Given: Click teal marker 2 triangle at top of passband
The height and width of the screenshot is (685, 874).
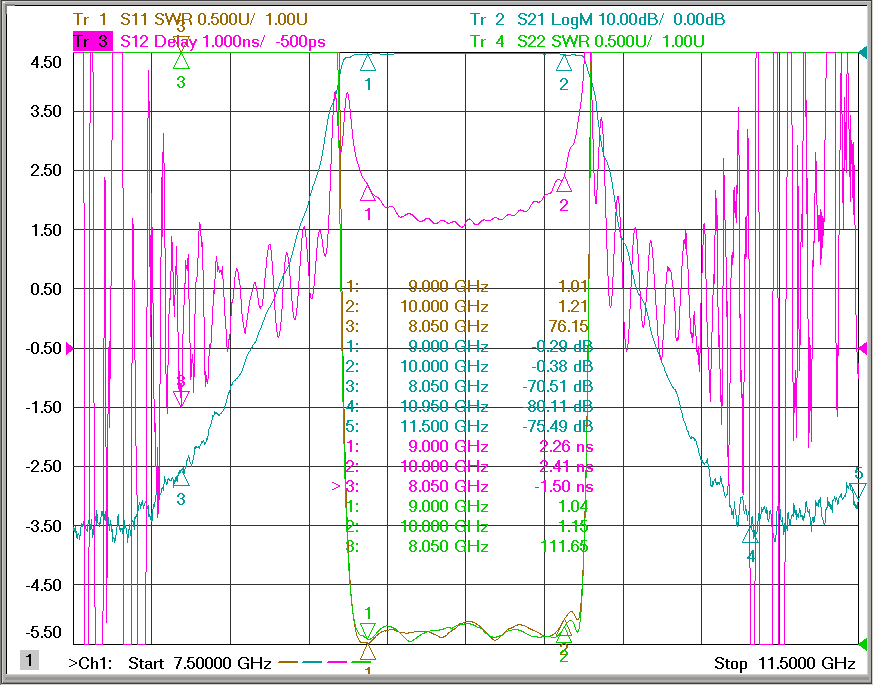Looking at the screenshot, I should click(564, 64).
